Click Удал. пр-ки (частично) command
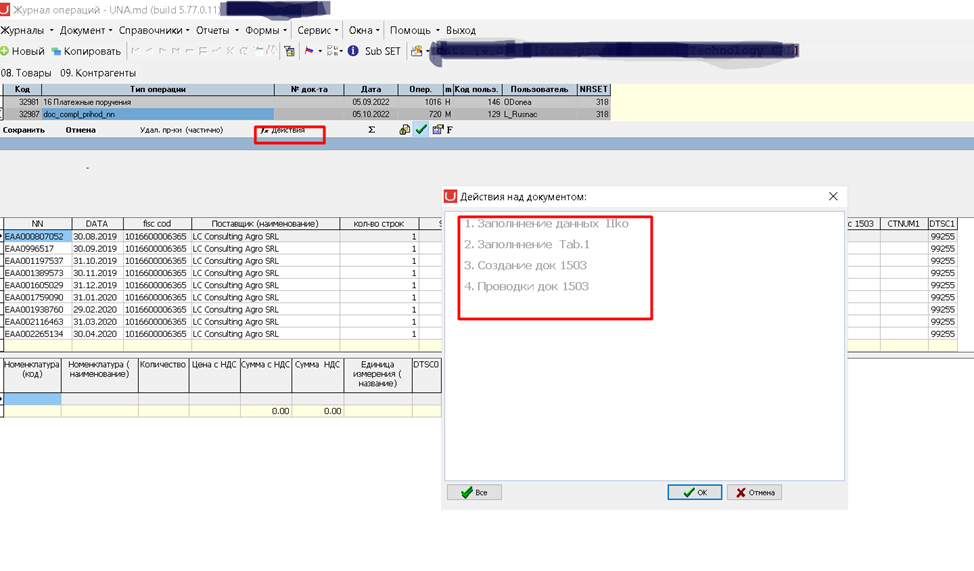 pyautogui.click(x=181, y=130)
